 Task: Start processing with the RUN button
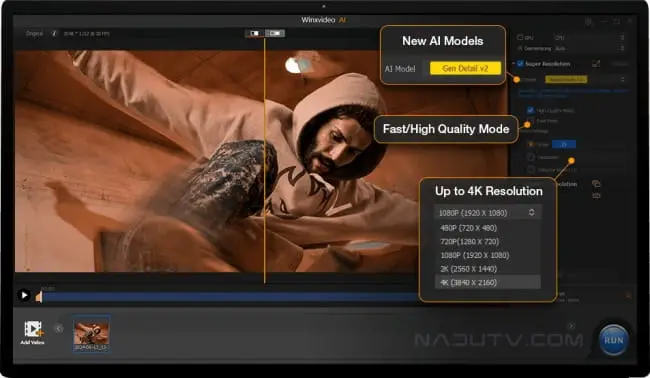pos(614,340)
